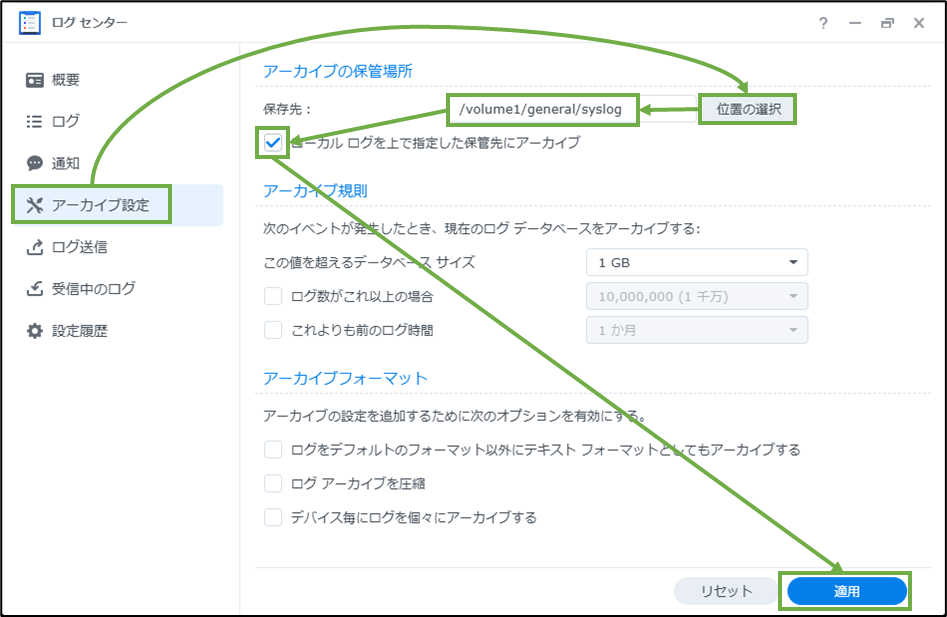Click the 設定履歴 gear icon
Viewport: 947px width, 617px height.
(x=35, y=331)
